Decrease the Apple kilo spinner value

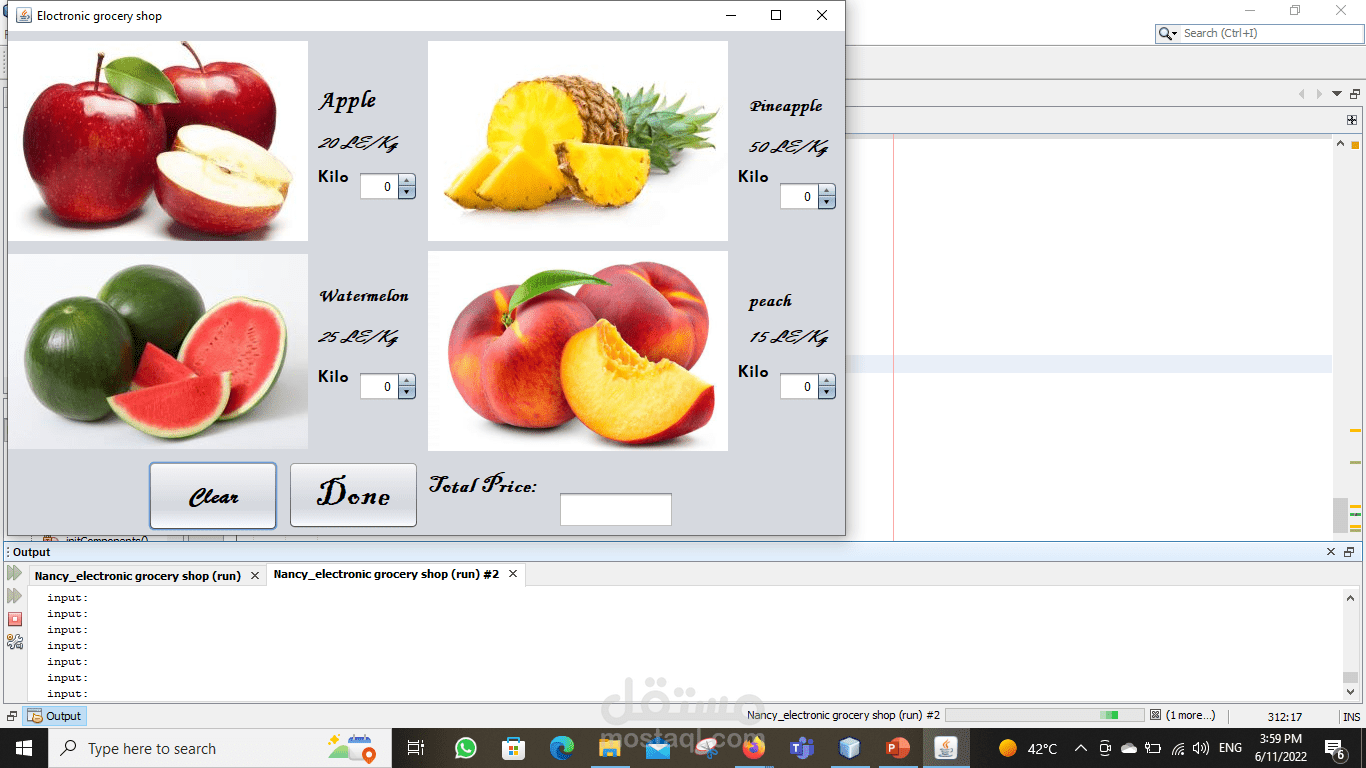(x=406, y=192)
